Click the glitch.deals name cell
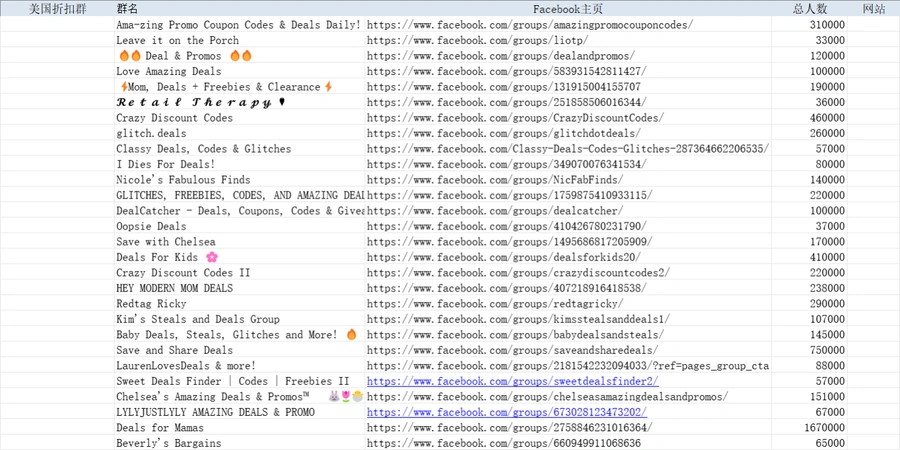The image size is (900, 450). click(x=240, y=133)
